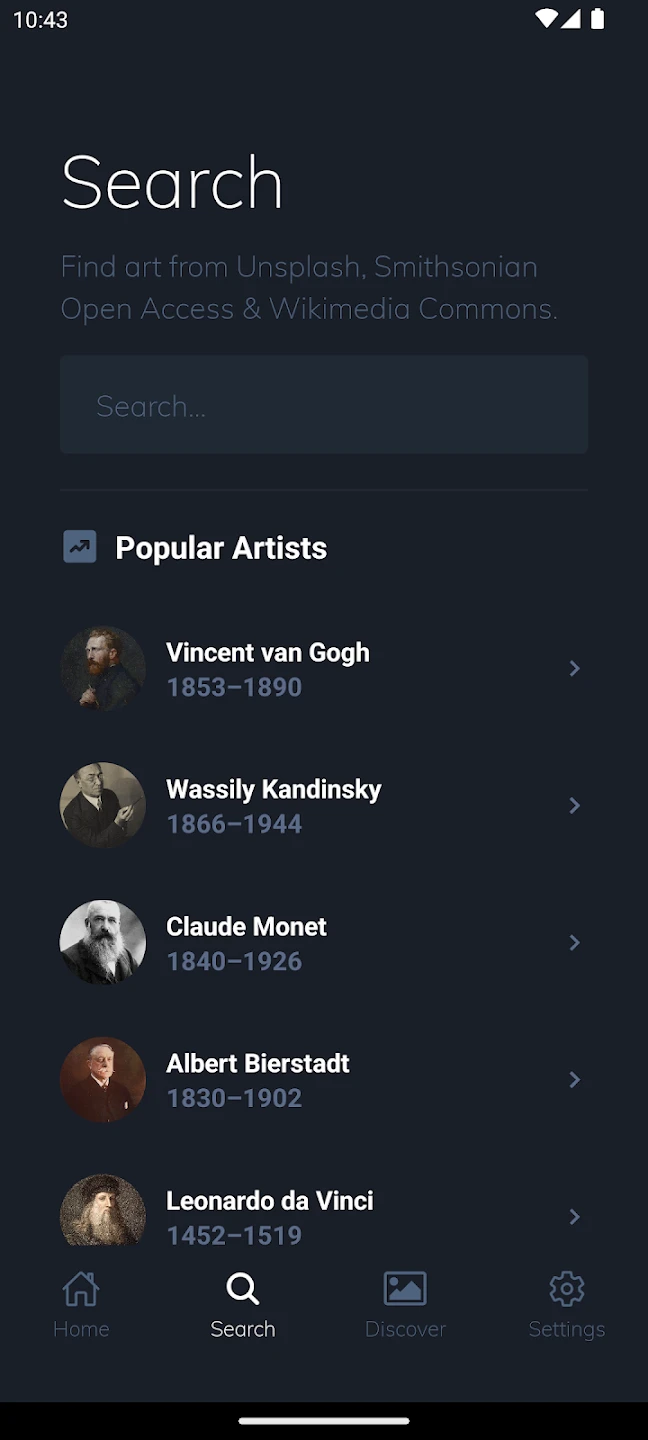
Task: Tap the battery status icon
Action: point(597,19)
